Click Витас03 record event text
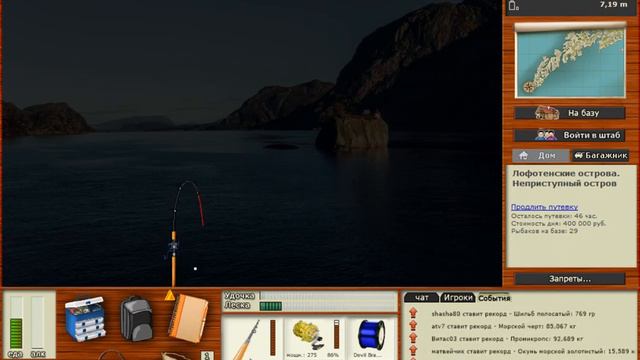The width and height of the screenshot is (640, 360). [507, 338]
